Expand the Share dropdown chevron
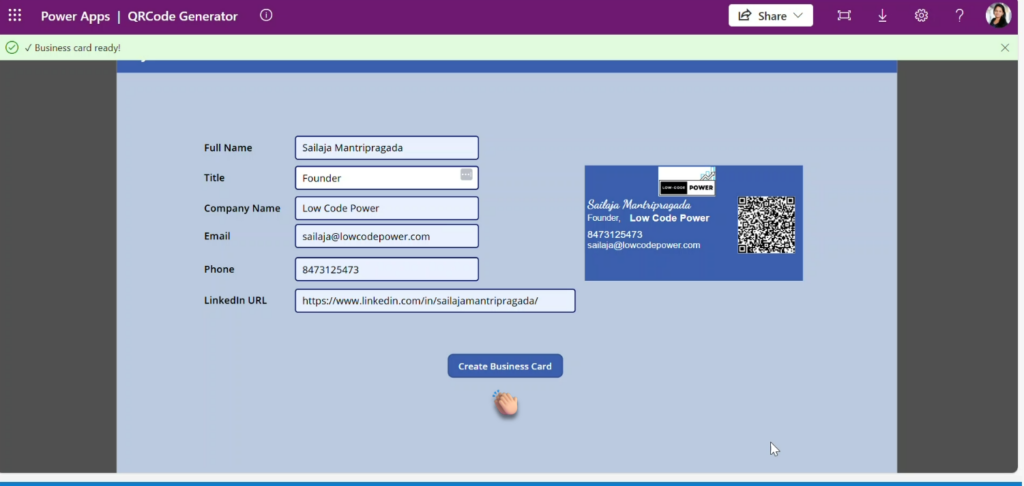 [798, 16]
